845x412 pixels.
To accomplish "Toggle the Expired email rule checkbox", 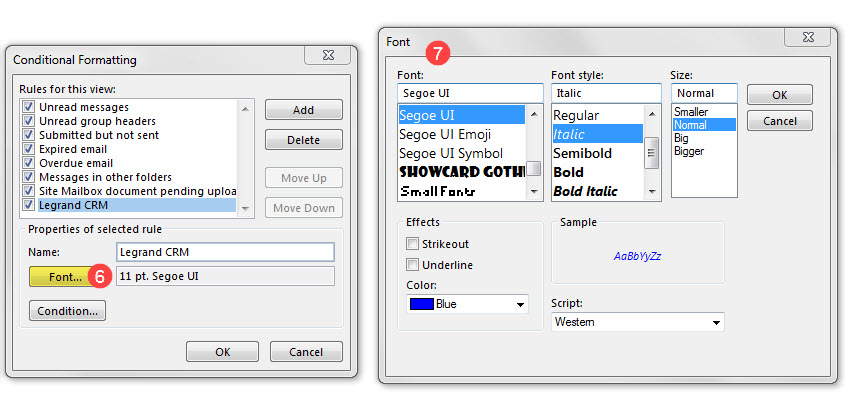I will click(28, 149).
